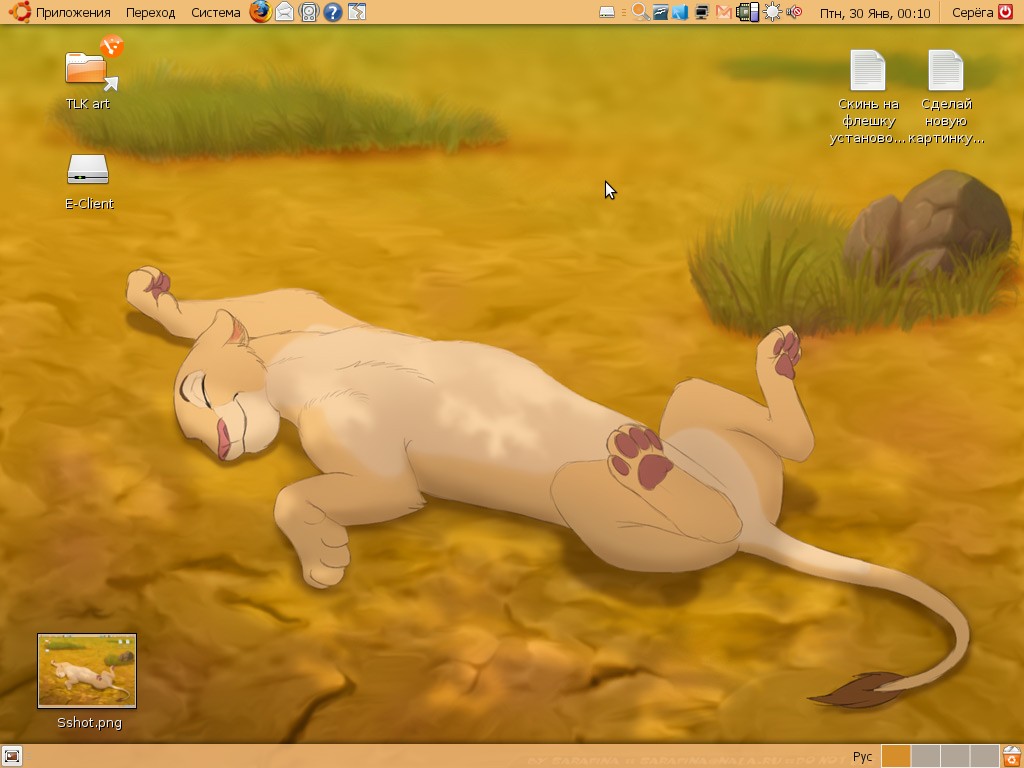Open the date and time calendar
1024x768 pixels.
pos(874,12)
